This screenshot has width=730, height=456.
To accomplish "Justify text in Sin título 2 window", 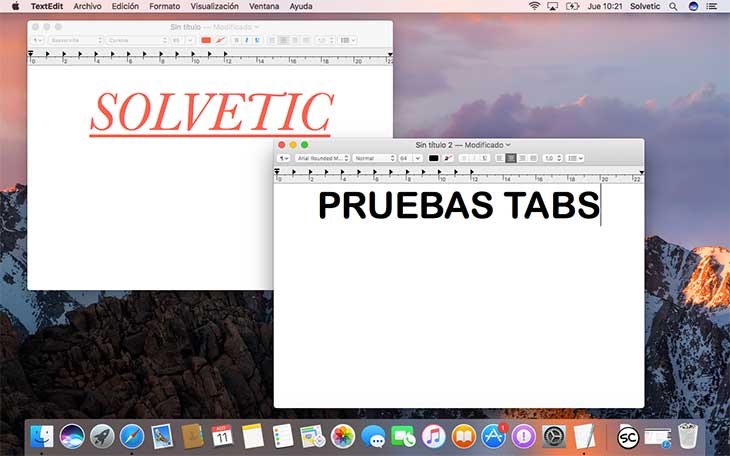I will [x=533, y=158].
